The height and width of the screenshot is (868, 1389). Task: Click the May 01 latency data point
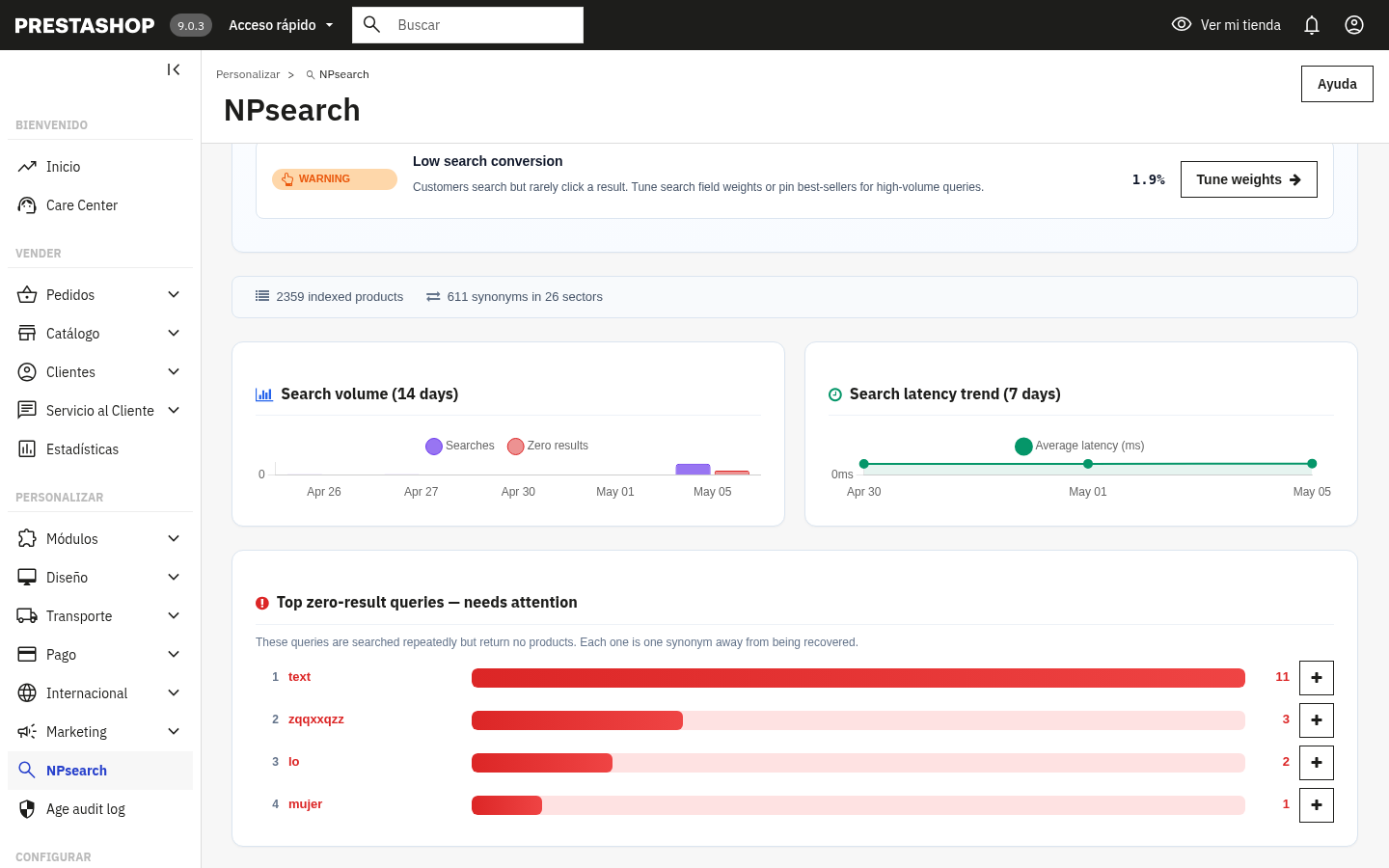click(x=1088, y=464)
